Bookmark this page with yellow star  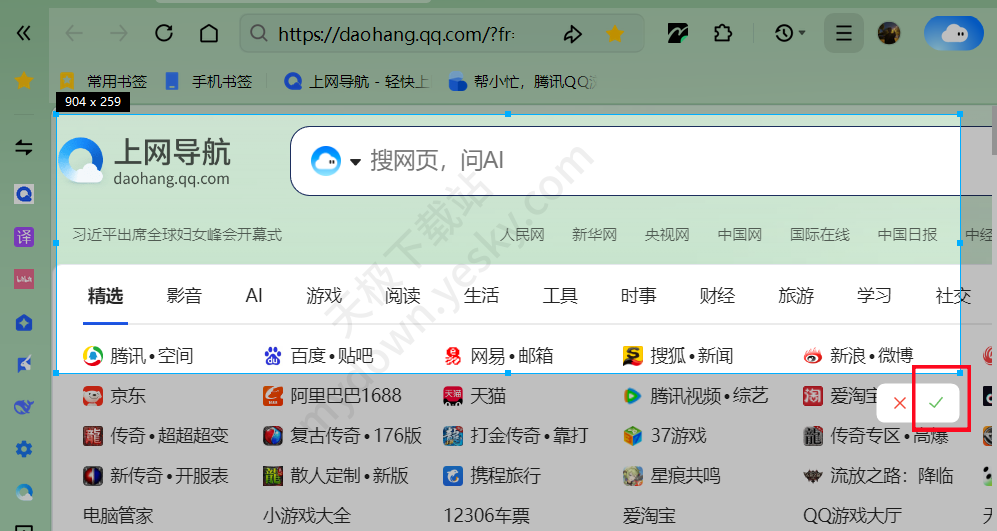pos(614,34)
